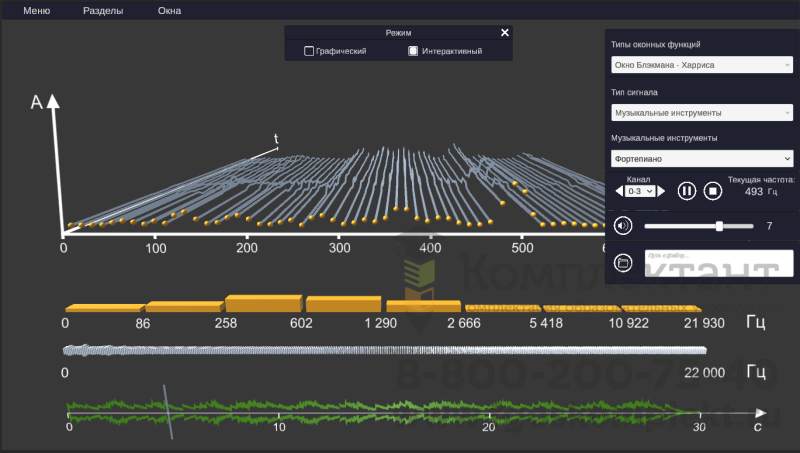Open the Разделы menu
The height and width of the screenshot is (453, 800).
click(103, 11)
